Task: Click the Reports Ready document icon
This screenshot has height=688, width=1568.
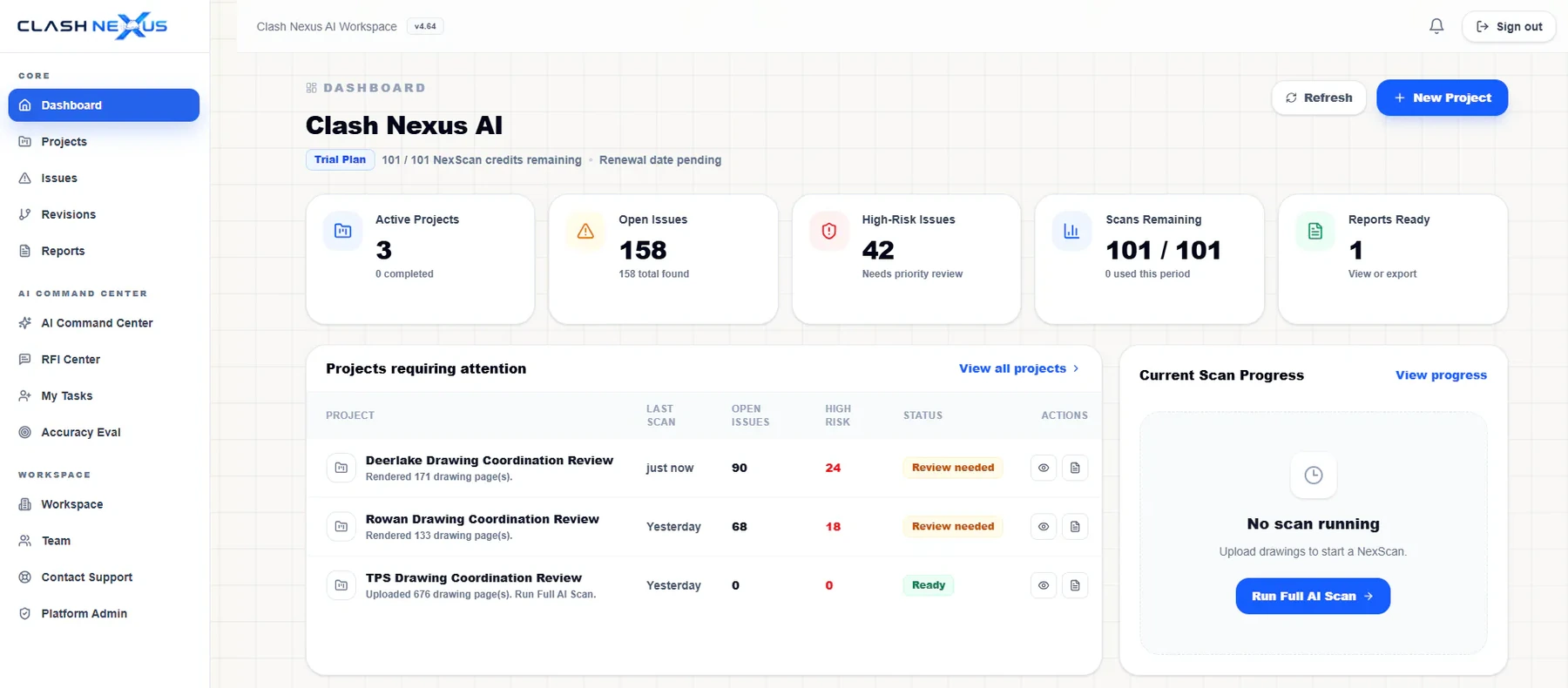Action: pos(1315,231)
